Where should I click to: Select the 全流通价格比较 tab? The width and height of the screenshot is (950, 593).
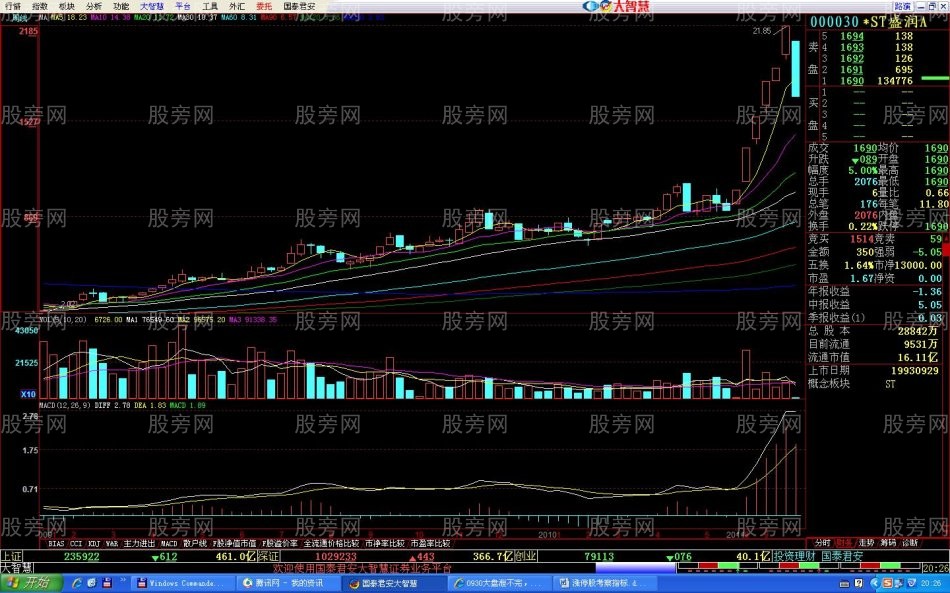(x=331, y=544)
